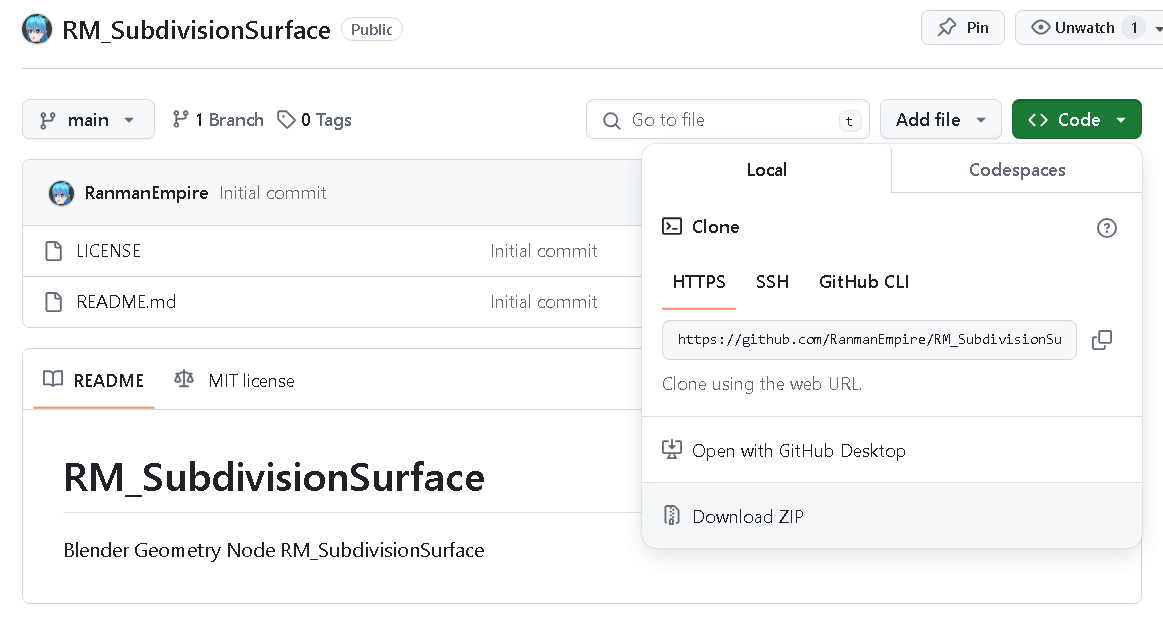Click the README.md file icon
Screen dimensions: 1163x627
pyautogui.click(x=54, y=302)
